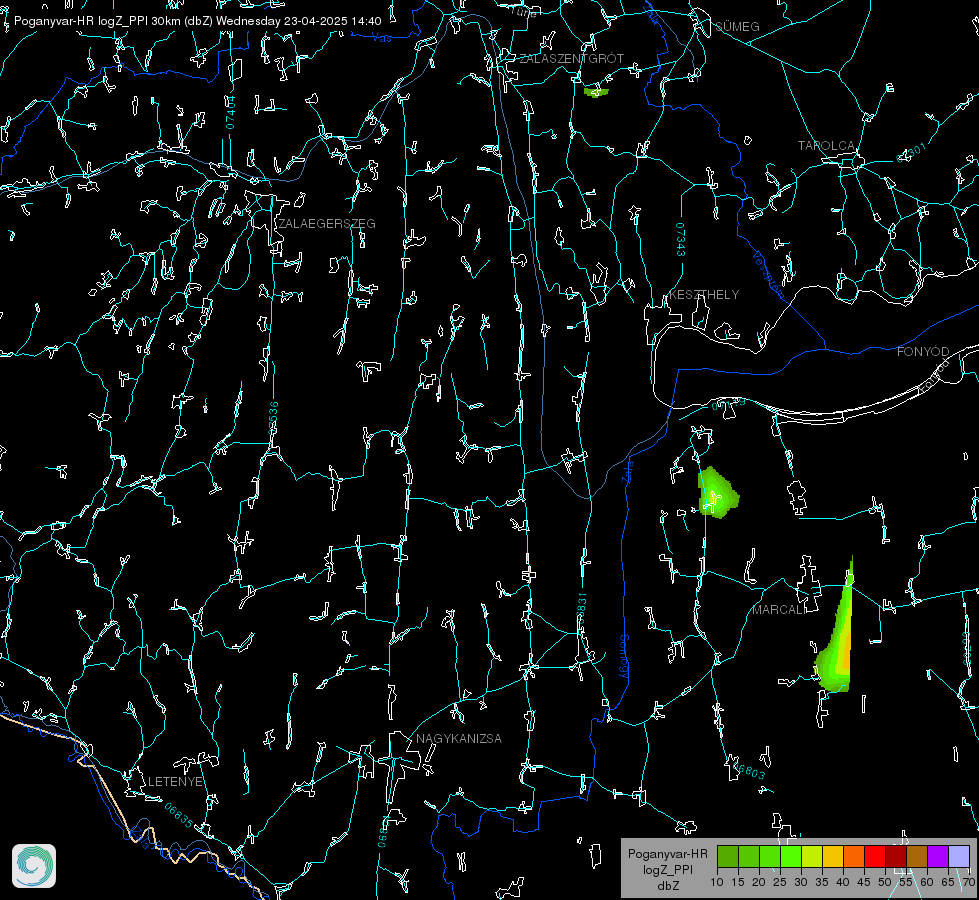Click the road number 06835 label
The width and height of the screenshot is (979, 900).
coord(179,815)
